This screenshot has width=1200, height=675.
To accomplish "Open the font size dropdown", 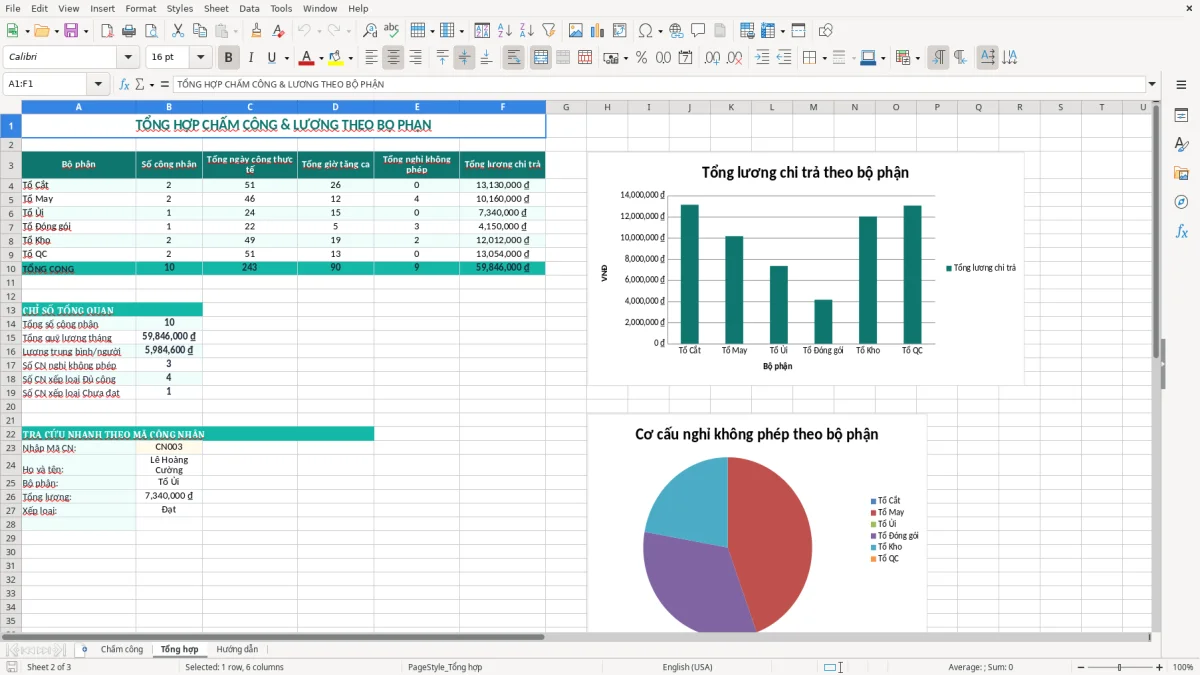I will pyautogui.click(x=200, y=58).
